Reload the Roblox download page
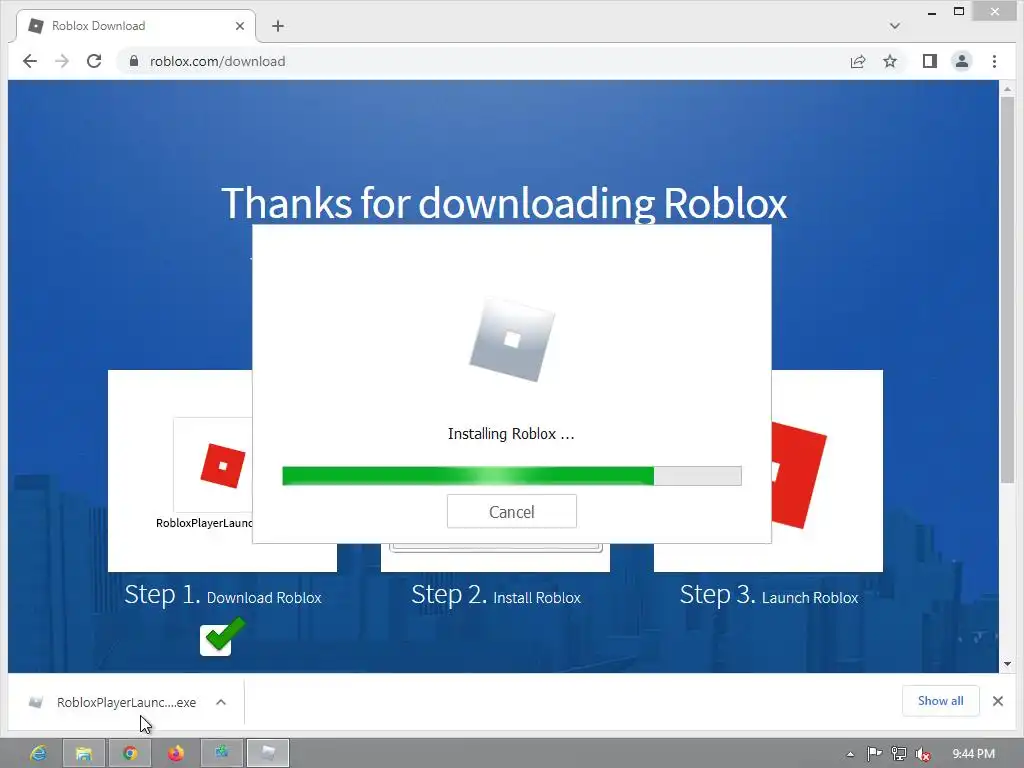This screenshot has height=768, width=1024. tap(94, 61)
